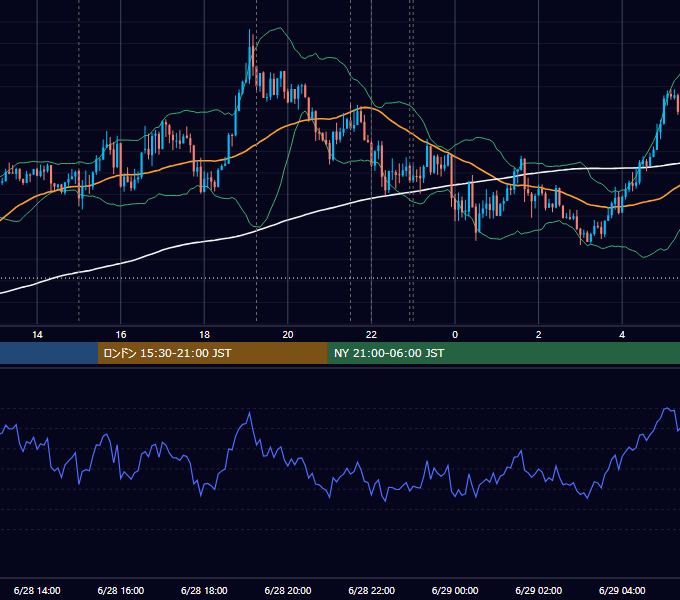Click the 16 hour axis label
This screenshot has width=680, height=600.
[x=121, y=335]
